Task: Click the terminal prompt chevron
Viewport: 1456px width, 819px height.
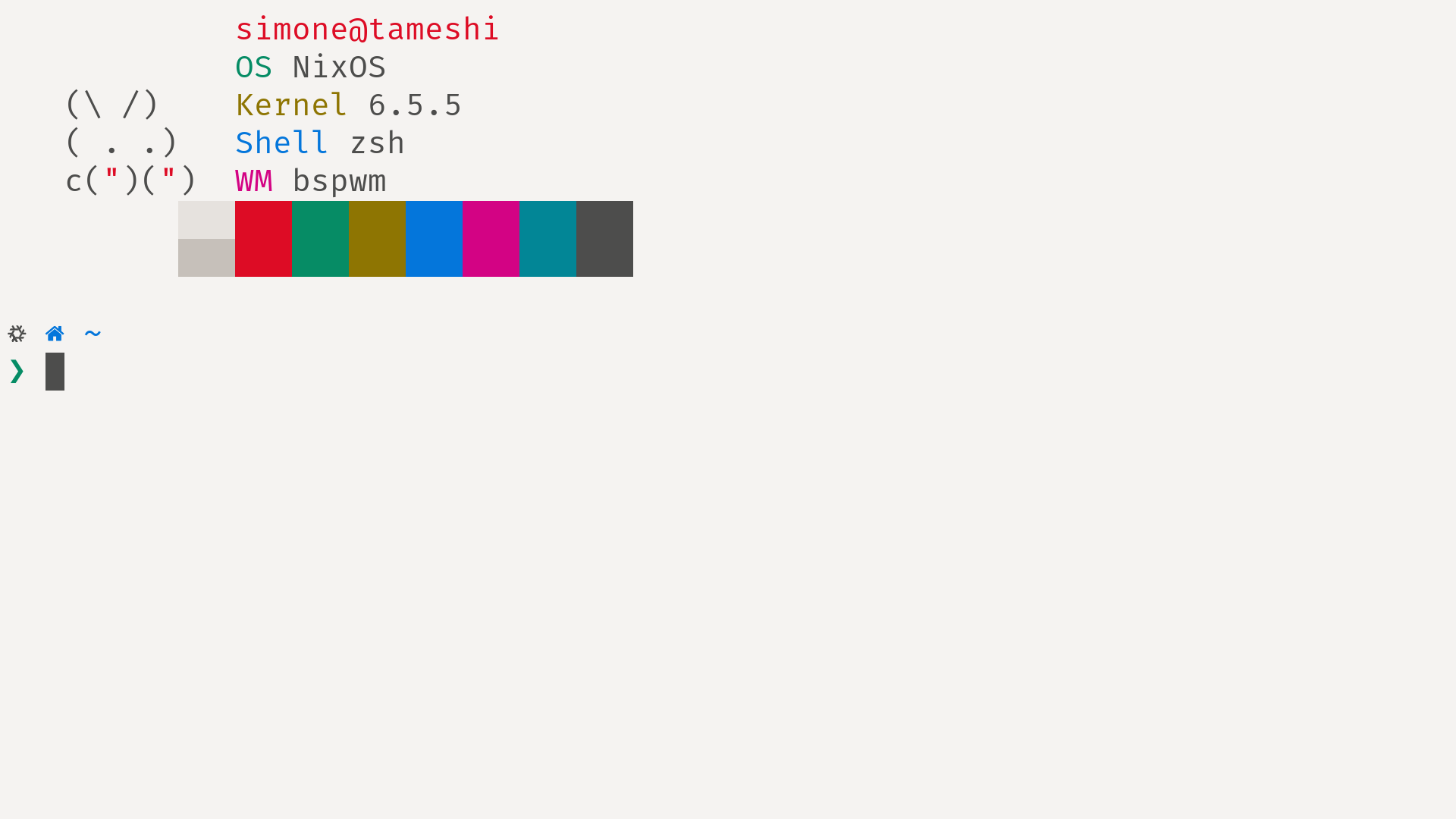Action: pos(17,370)
